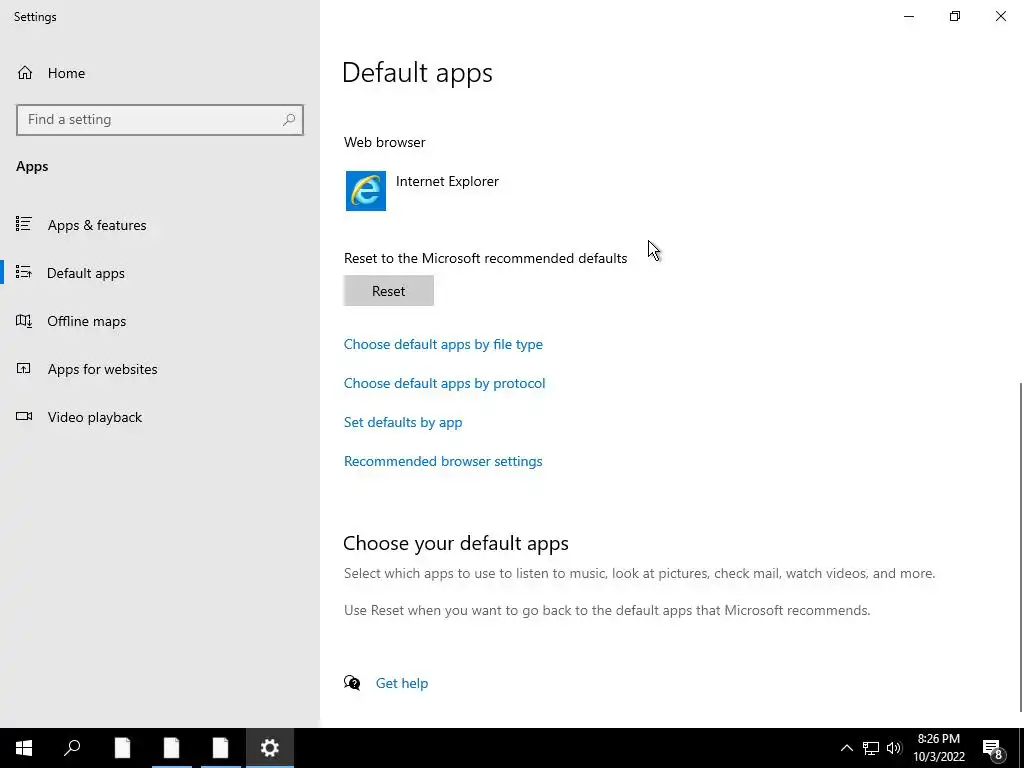Click the Settings gear on taskbar
1024x768 pixels.
pyautogui.click(x=270, y=748)
